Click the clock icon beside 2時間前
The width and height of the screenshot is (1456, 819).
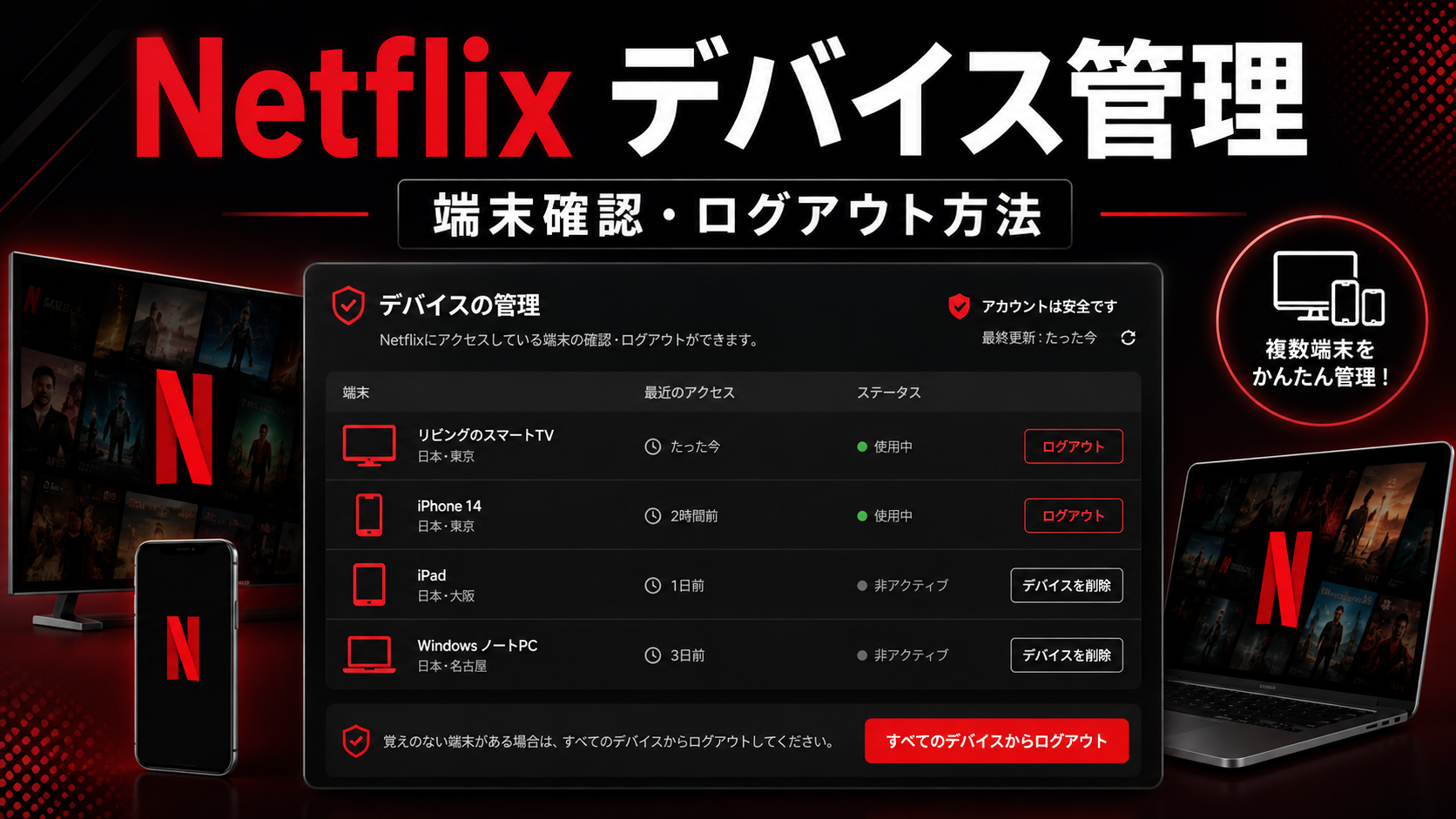click(652, 516)
